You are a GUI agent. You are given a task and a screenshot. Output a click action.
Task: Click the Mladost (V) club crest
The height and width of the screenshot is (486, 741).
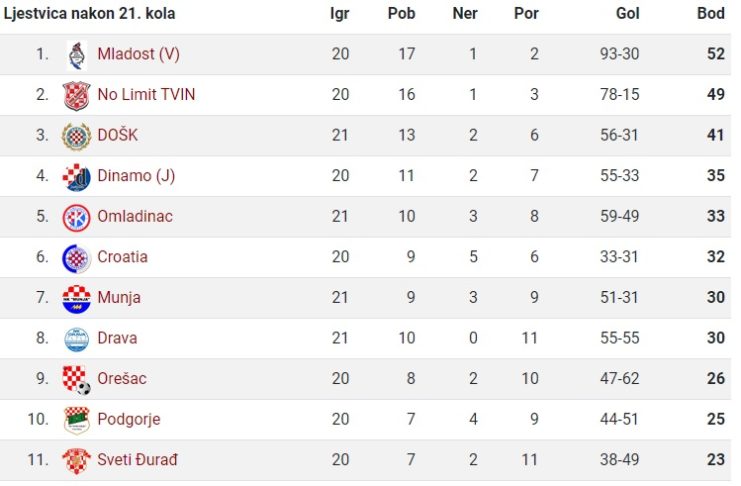point(77,55)
